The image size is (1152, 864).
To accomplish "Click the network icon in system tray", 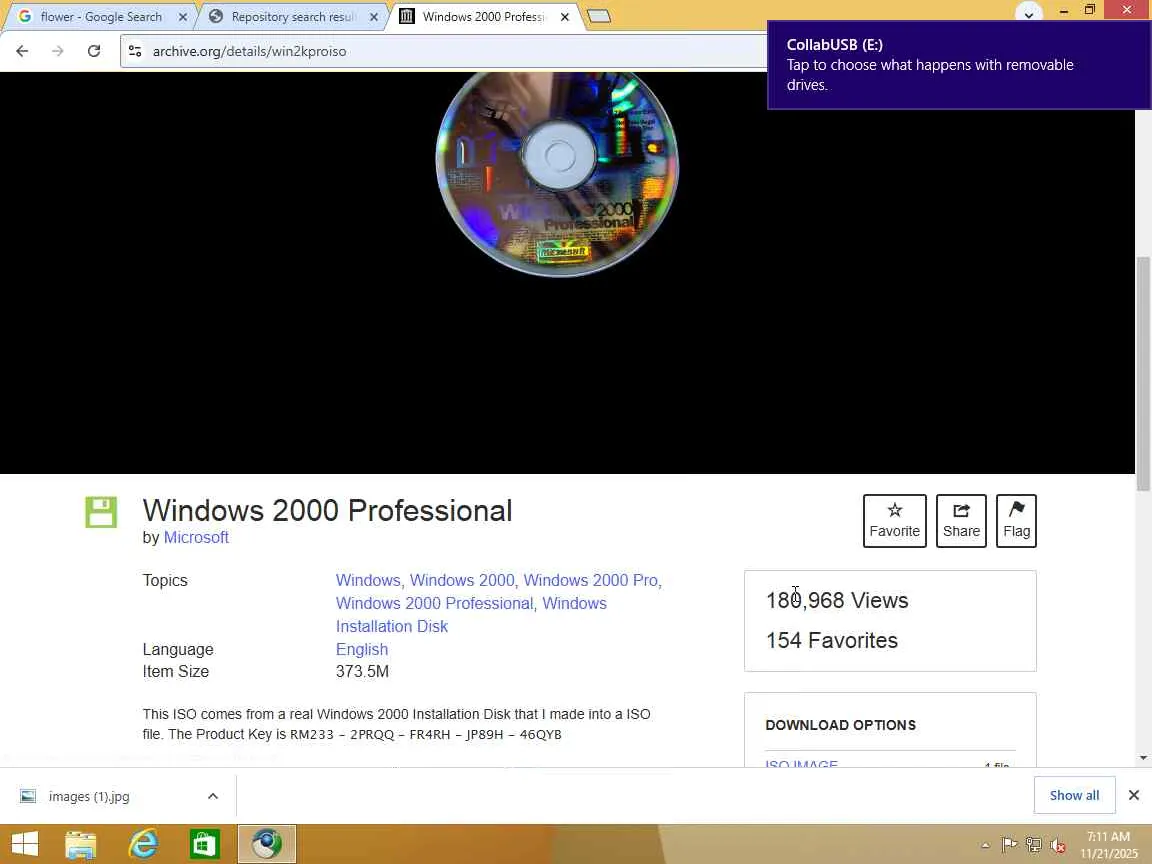I will [1034, 846].
